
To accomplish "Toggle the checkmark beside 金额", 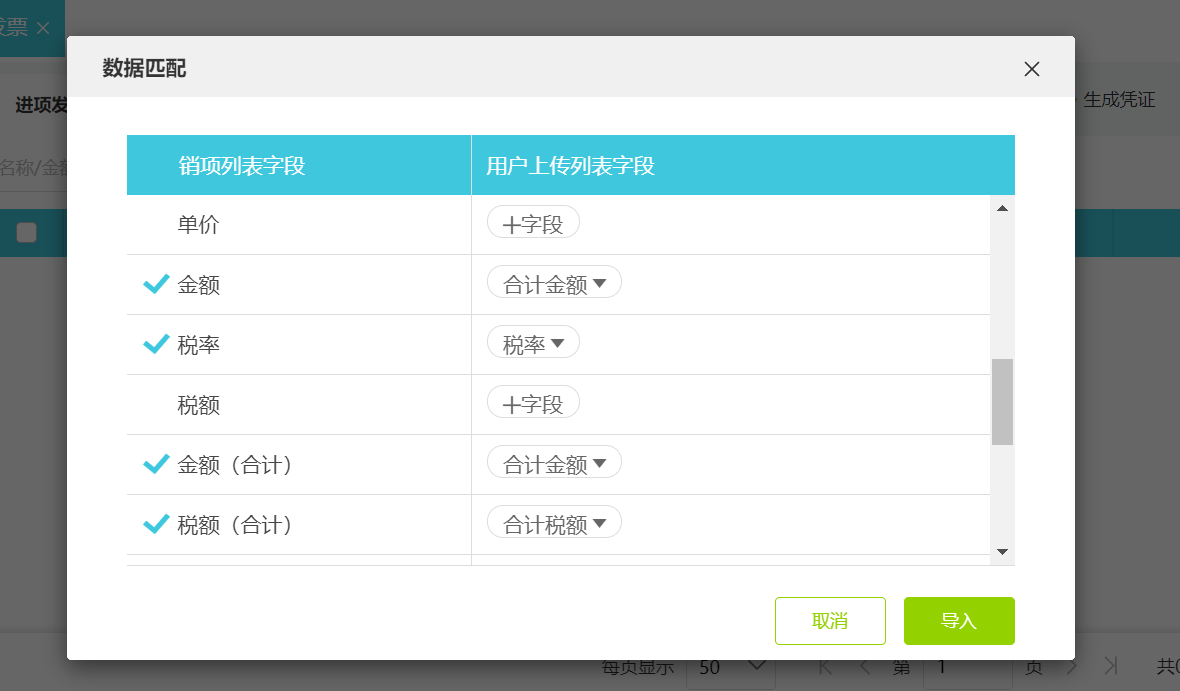I will coord(156,284).
